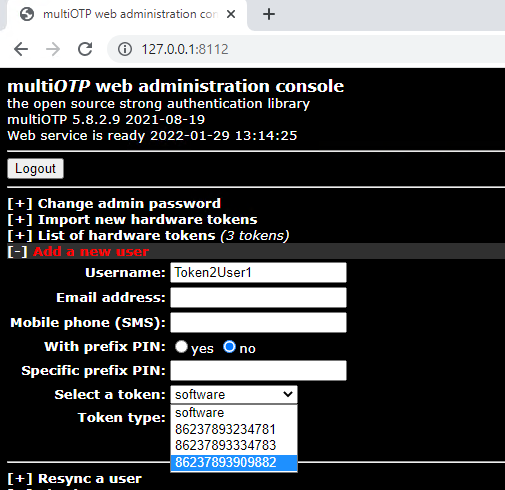Expand the Resync a user section
Viewport: 505px width, 490px height.
tap(75, 479)
